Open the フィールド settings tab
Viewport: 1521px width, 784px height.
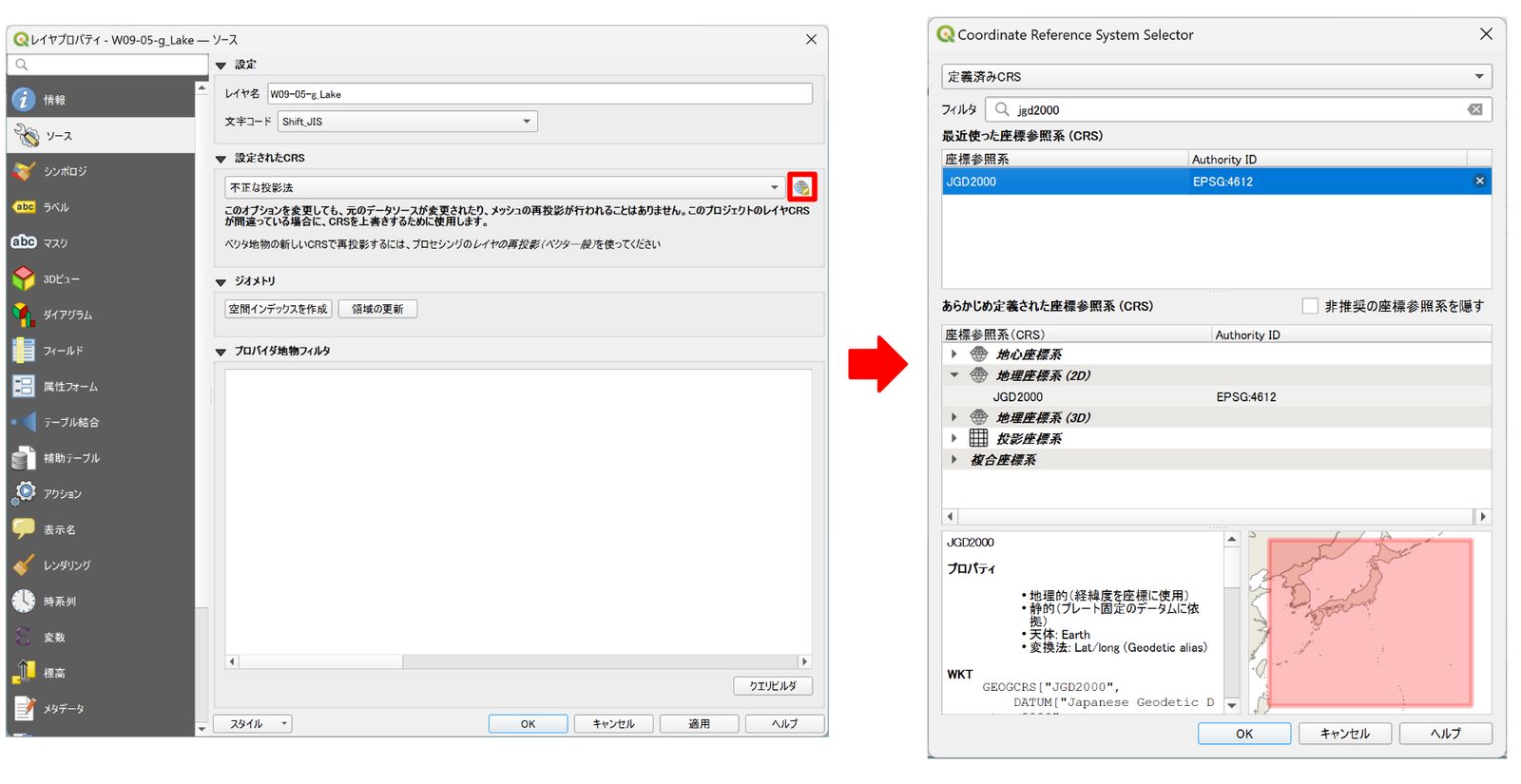[101, 351]
